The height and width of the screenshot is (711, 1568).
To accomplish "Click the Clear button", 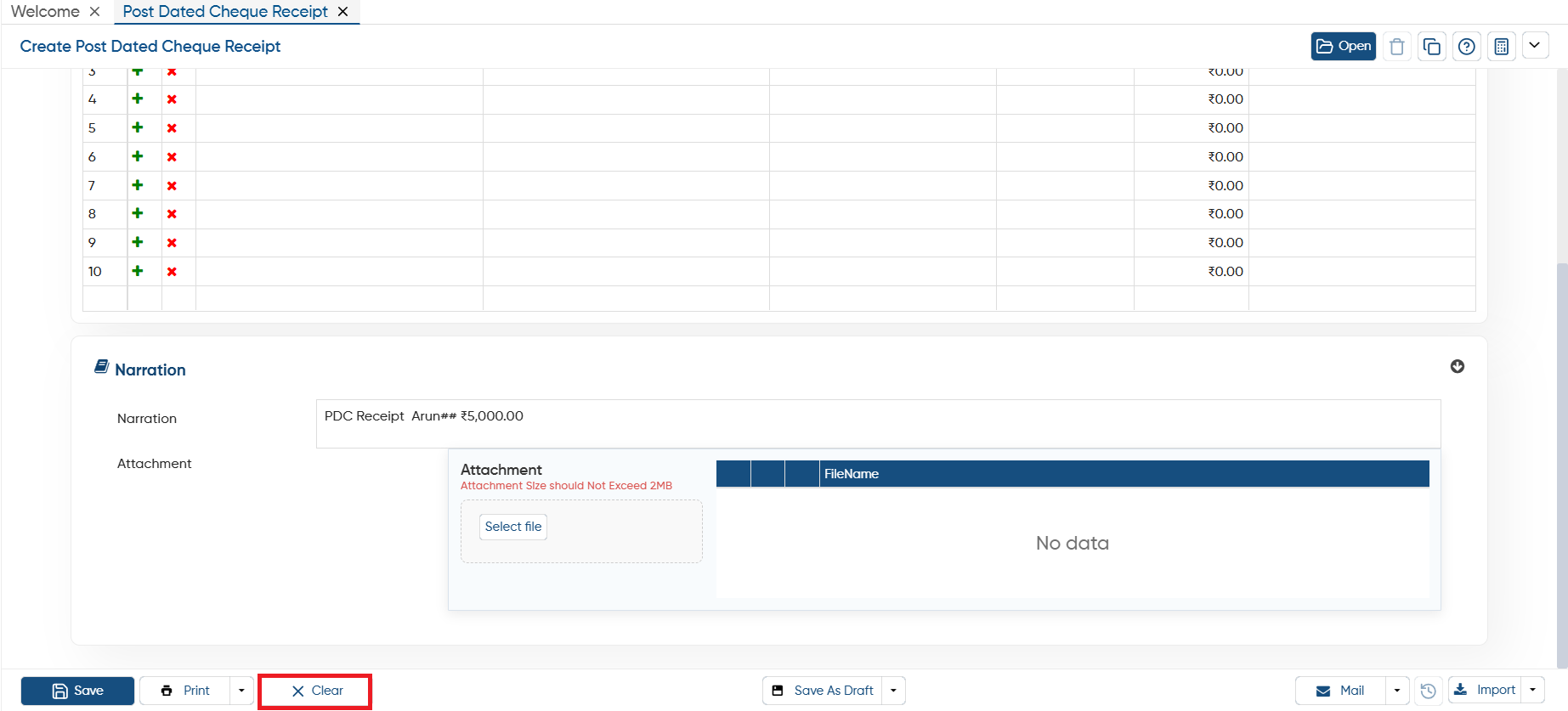I will tap(315, 691).
